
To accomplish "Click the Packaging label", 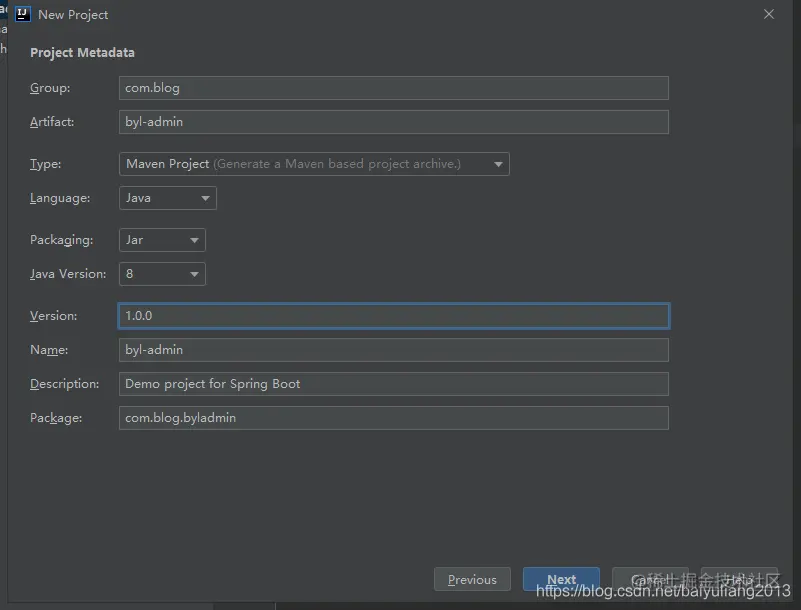I will tap(61, 240).
